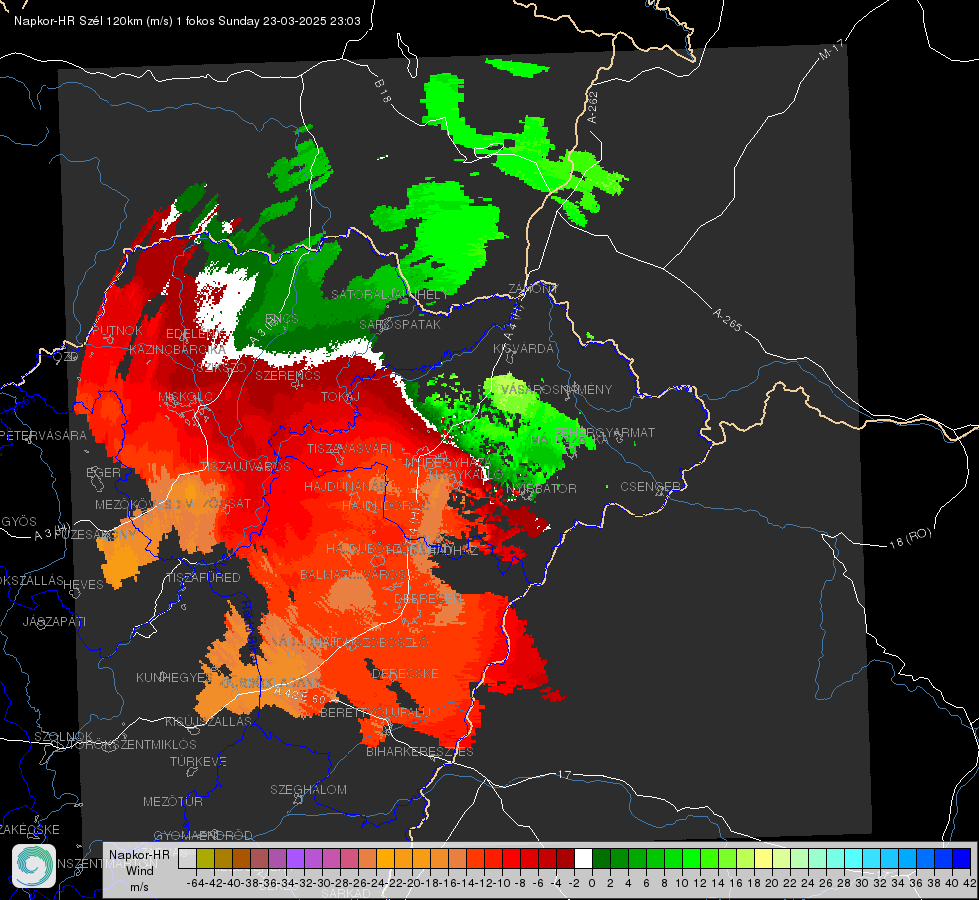Screen dimensions: 979x900
Task: Click the 'TISZAVASVÁRI' city label
Action: pyautogui.click(x=350, y=449)
